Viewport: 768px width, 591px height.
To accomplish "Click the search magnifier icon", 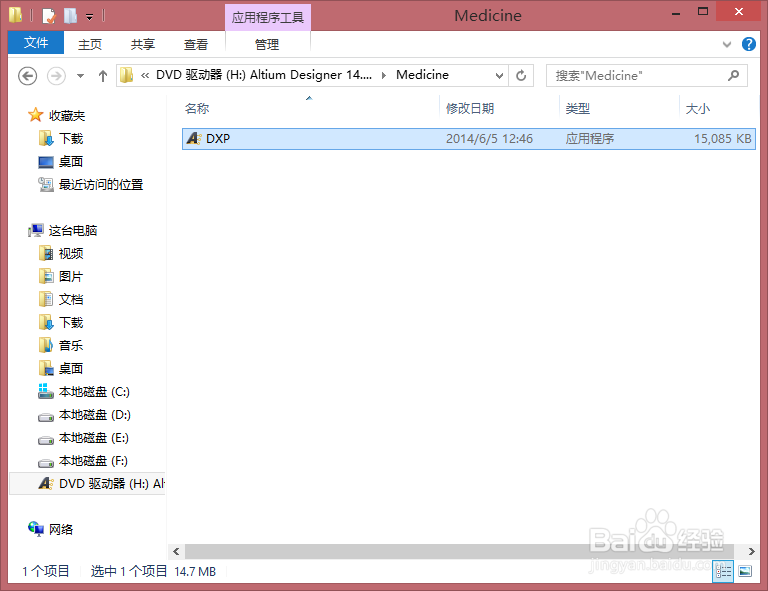I will [x=733, y=75].
